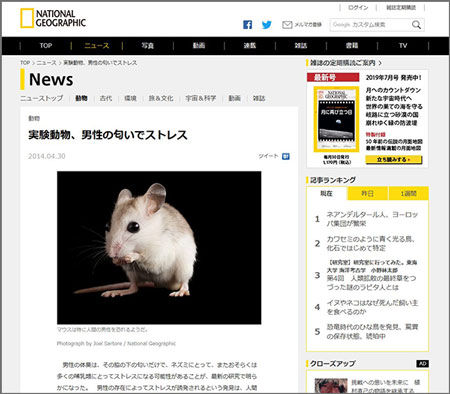Open the 動物 news category tab
Image resolution: width=450 pixels, height=394 pixels.
(81, 98)
